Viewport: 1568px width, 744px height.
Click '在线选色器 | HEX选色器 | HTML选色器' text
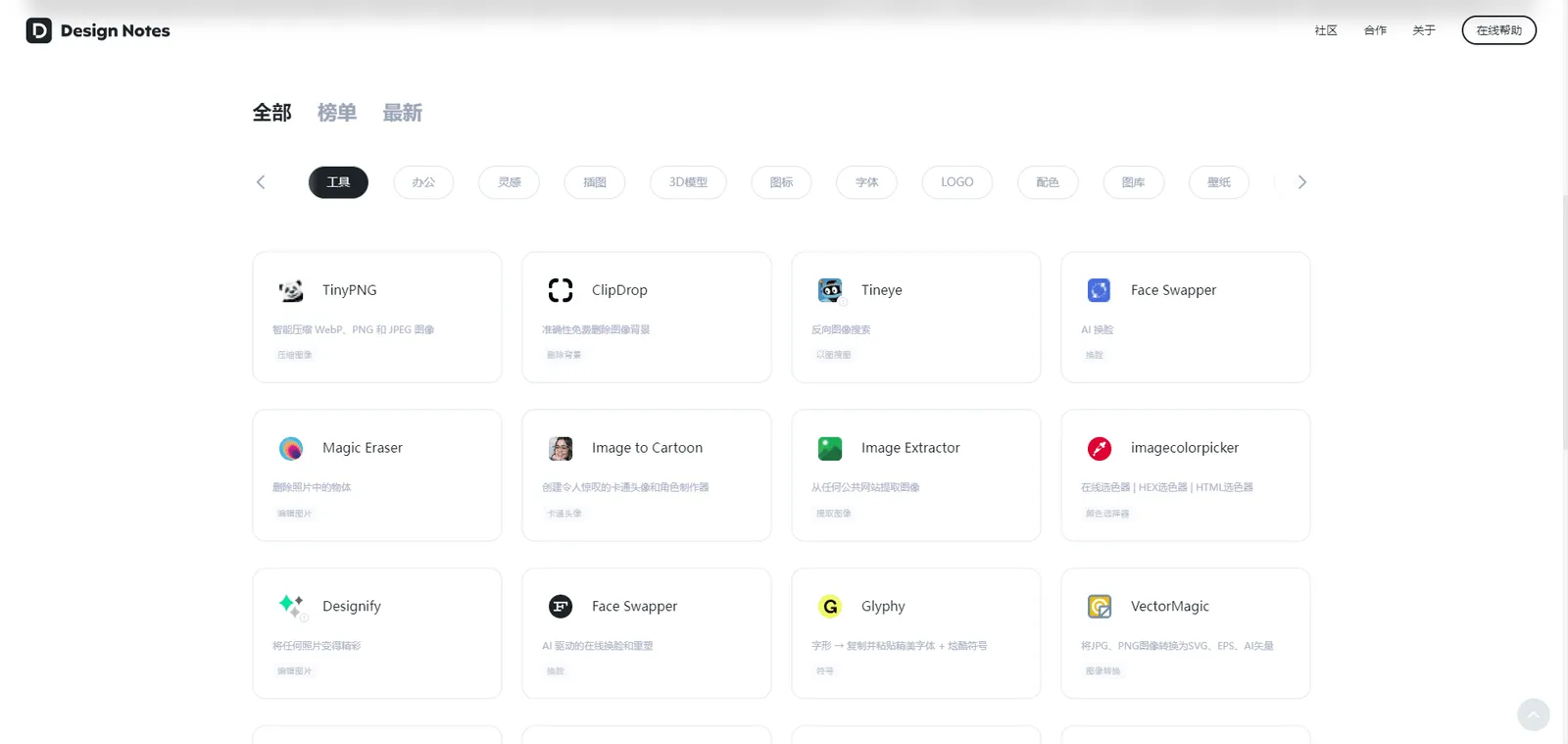[x=1167, y=487]
